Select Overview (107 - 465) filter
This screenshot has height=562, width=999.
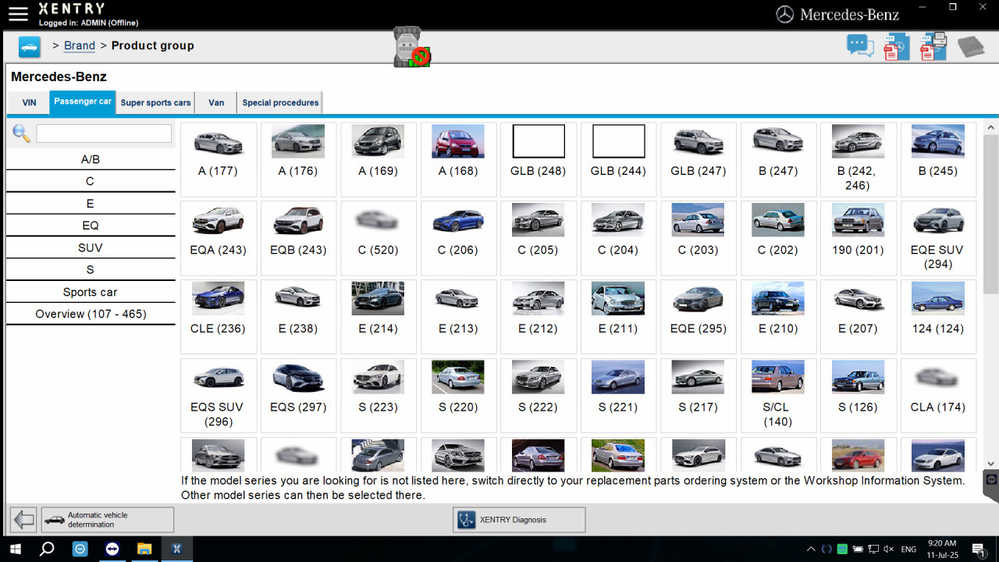[x=90, y=314]
